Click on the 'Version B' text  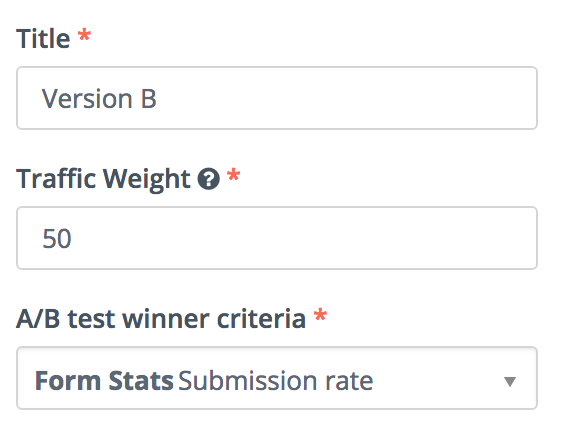[99, 99]
